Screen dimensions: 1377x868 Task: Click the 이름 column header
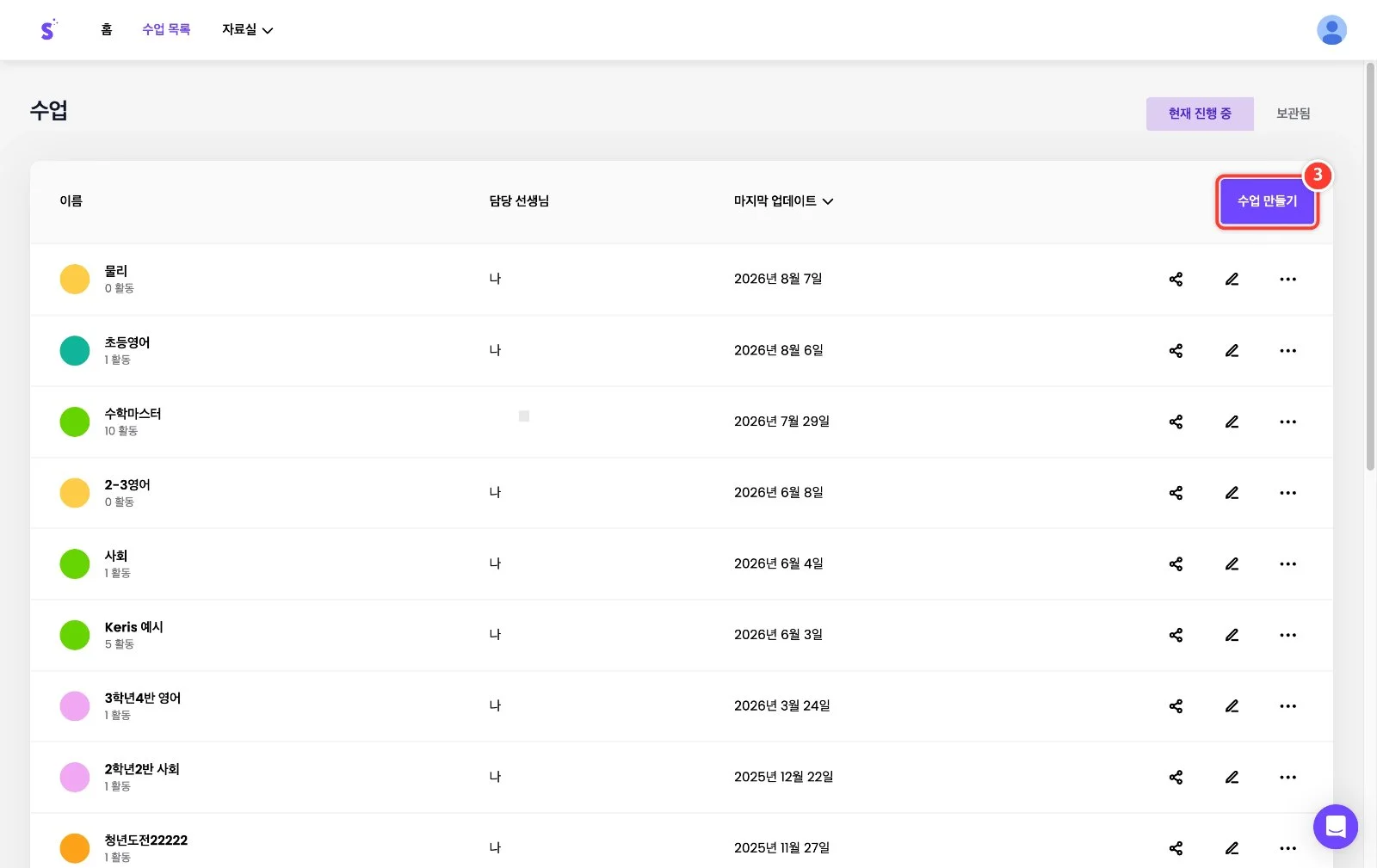[71, 201]
